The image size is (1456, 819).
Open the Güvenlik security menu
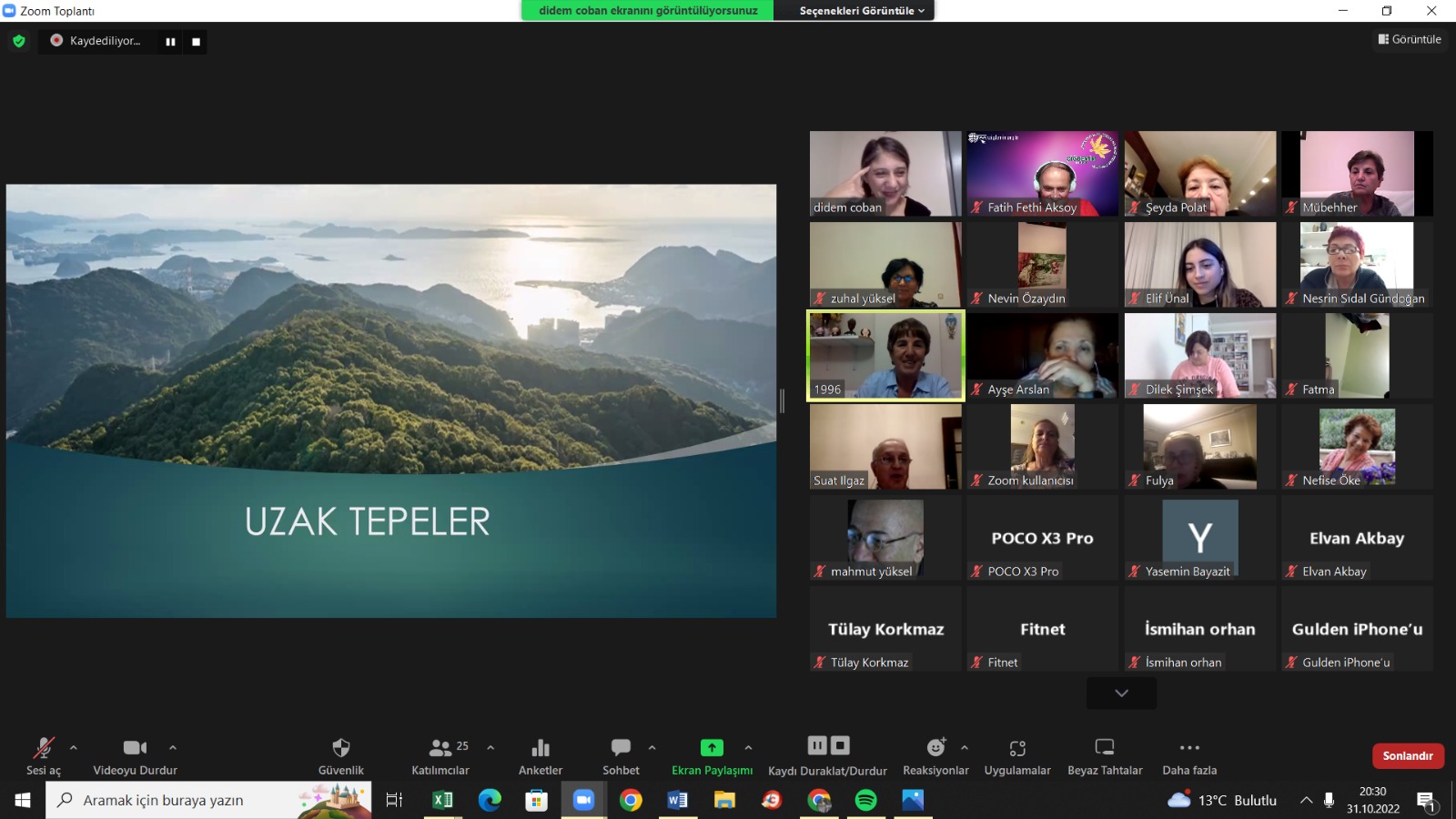coord(341,756)
